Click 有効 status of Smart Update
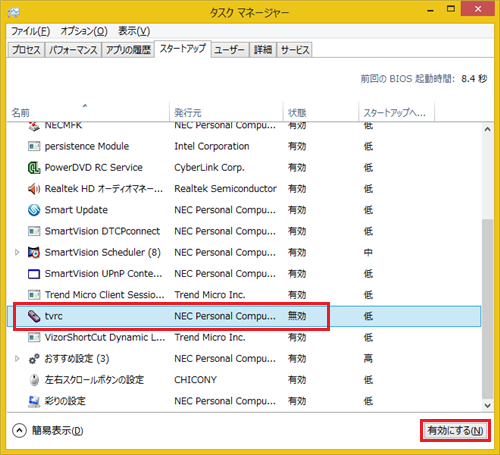This screenshot has height=455, width=500. click(297, 210)
